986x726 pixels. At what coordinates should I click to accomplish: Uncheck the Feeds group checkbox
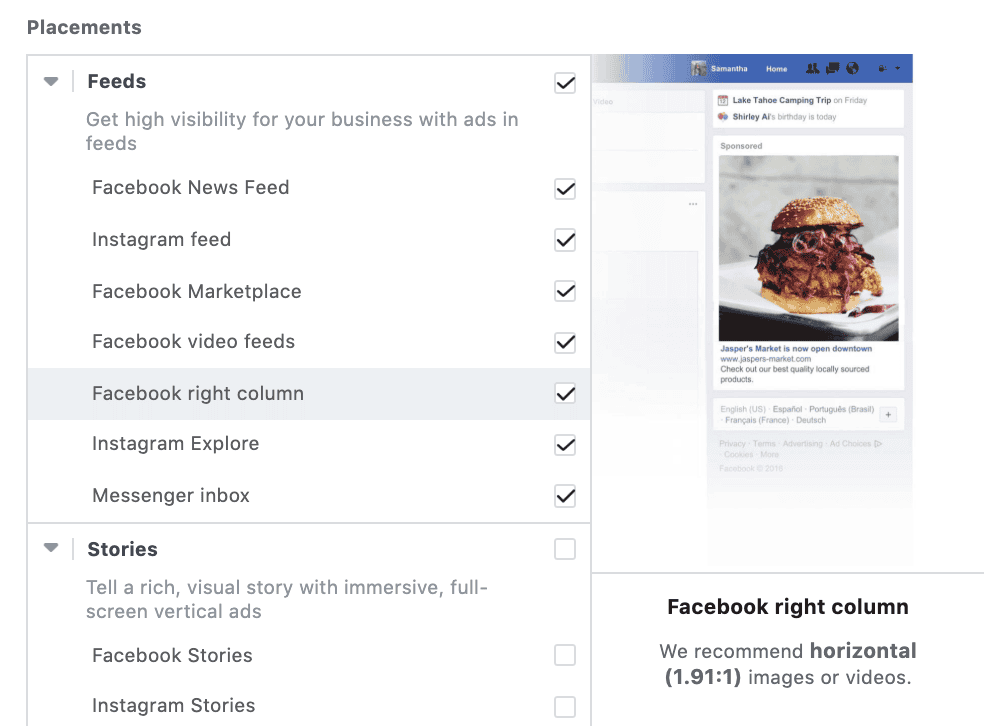[x=565, y=83]
